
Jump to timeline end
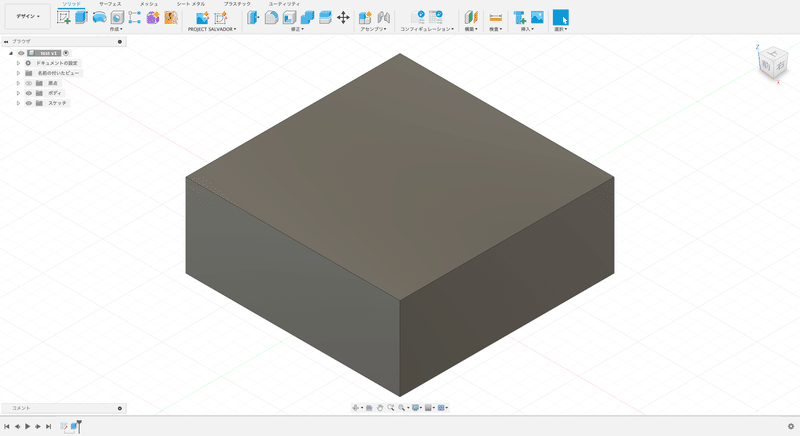coord(48,426)
